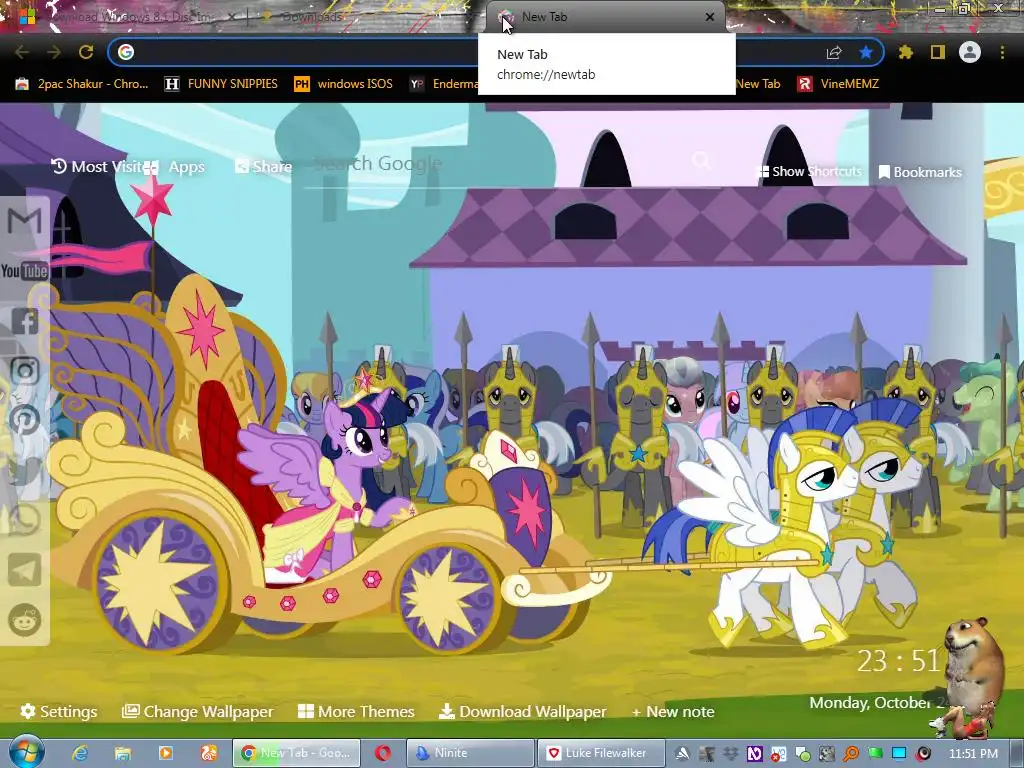Open the Dropbox tray icon
The width and height of the screenshot is (1024, 768).
[731, 754]
